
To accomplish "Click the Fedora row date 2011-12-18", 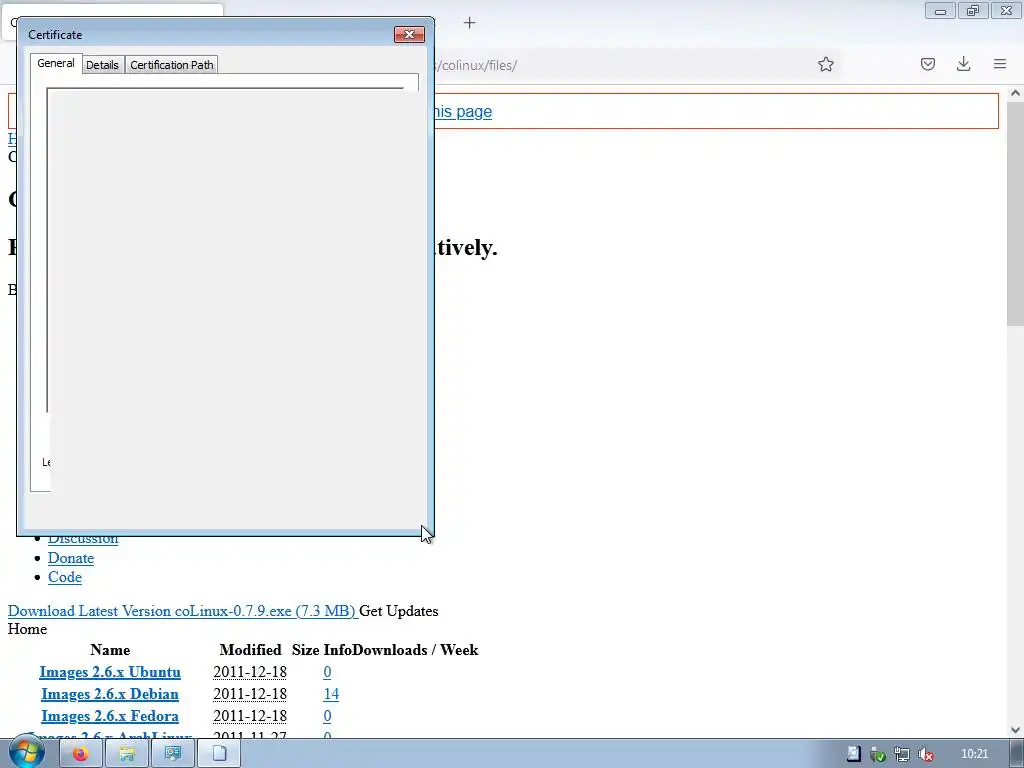I will pyautogui.click(x=249, y=716).
